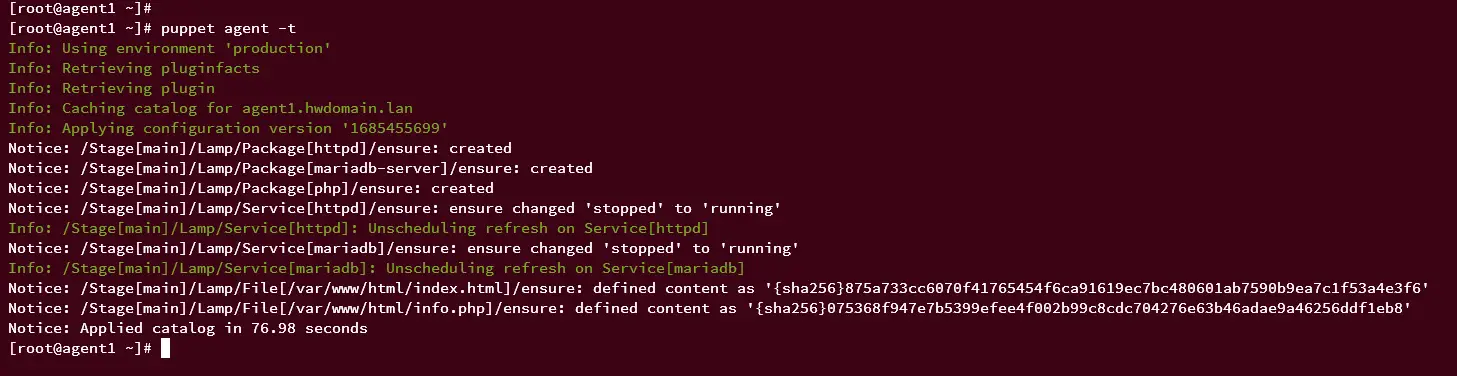The height and width of the screenshot is (376, 1457).
Task: Click the Package[php] created notice
Action: point(251,188)
